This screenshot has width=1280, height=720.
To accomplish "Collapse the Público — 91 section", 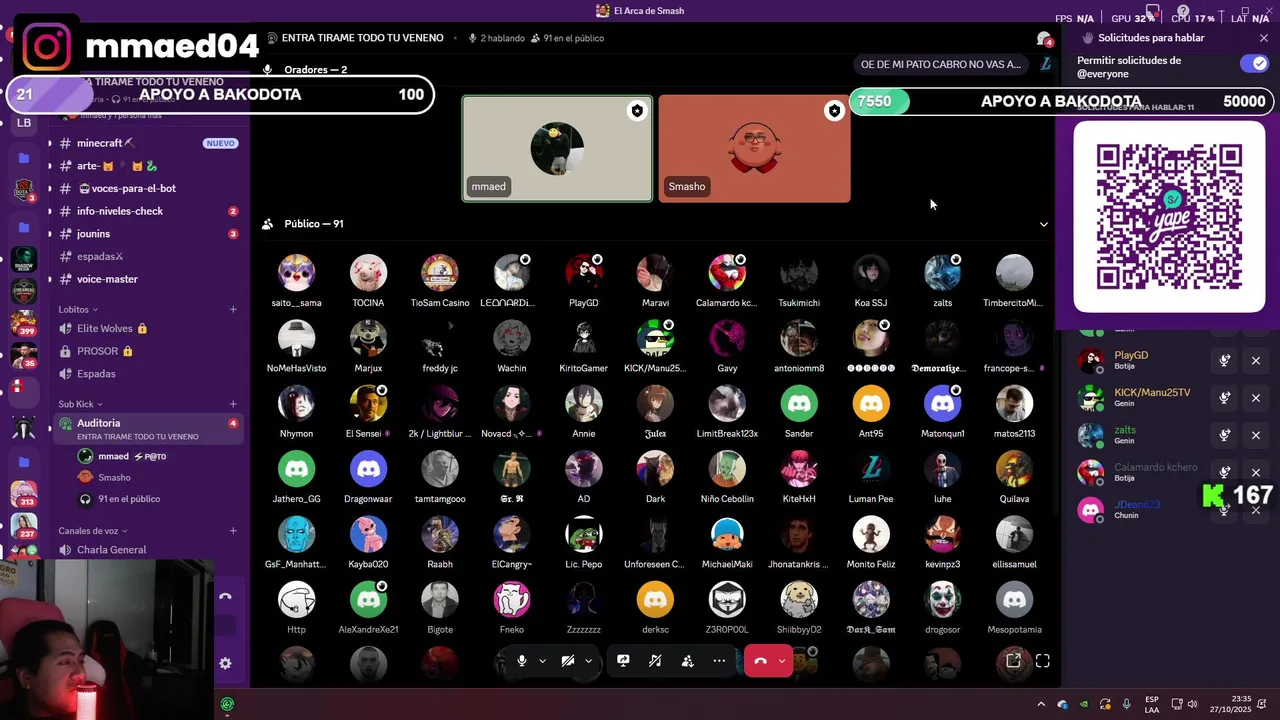I will pyautogui.click(x=1044, y=224).
